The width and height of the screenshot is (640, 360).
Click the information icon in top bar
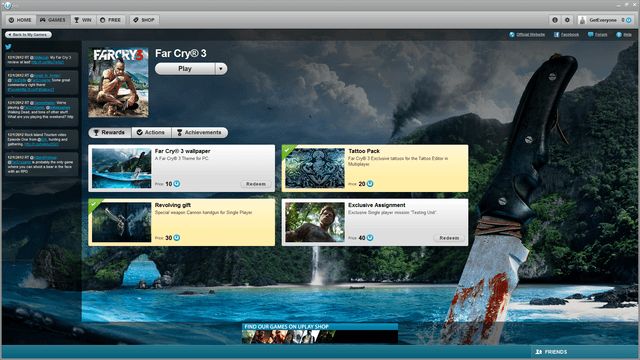click(555, 20)
